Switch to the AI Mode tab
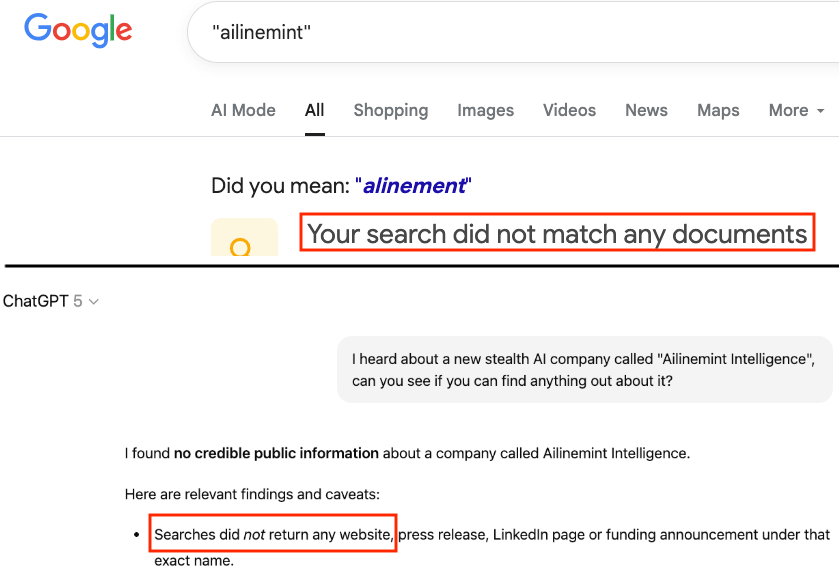 [x=243, y=110]
